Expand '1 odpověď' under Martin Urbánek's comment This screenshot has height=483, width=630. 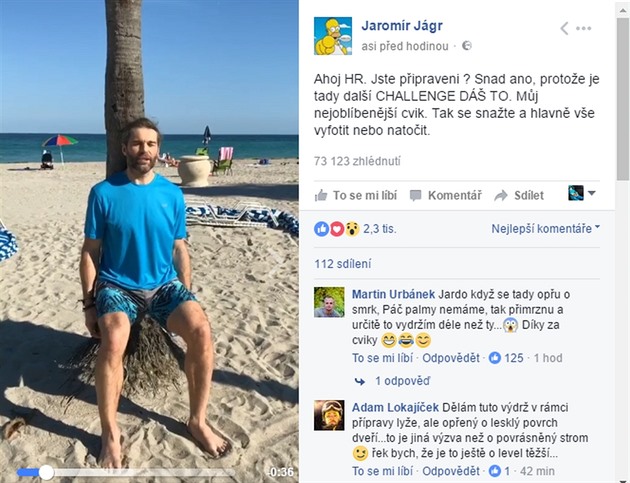tap(402, 381)
